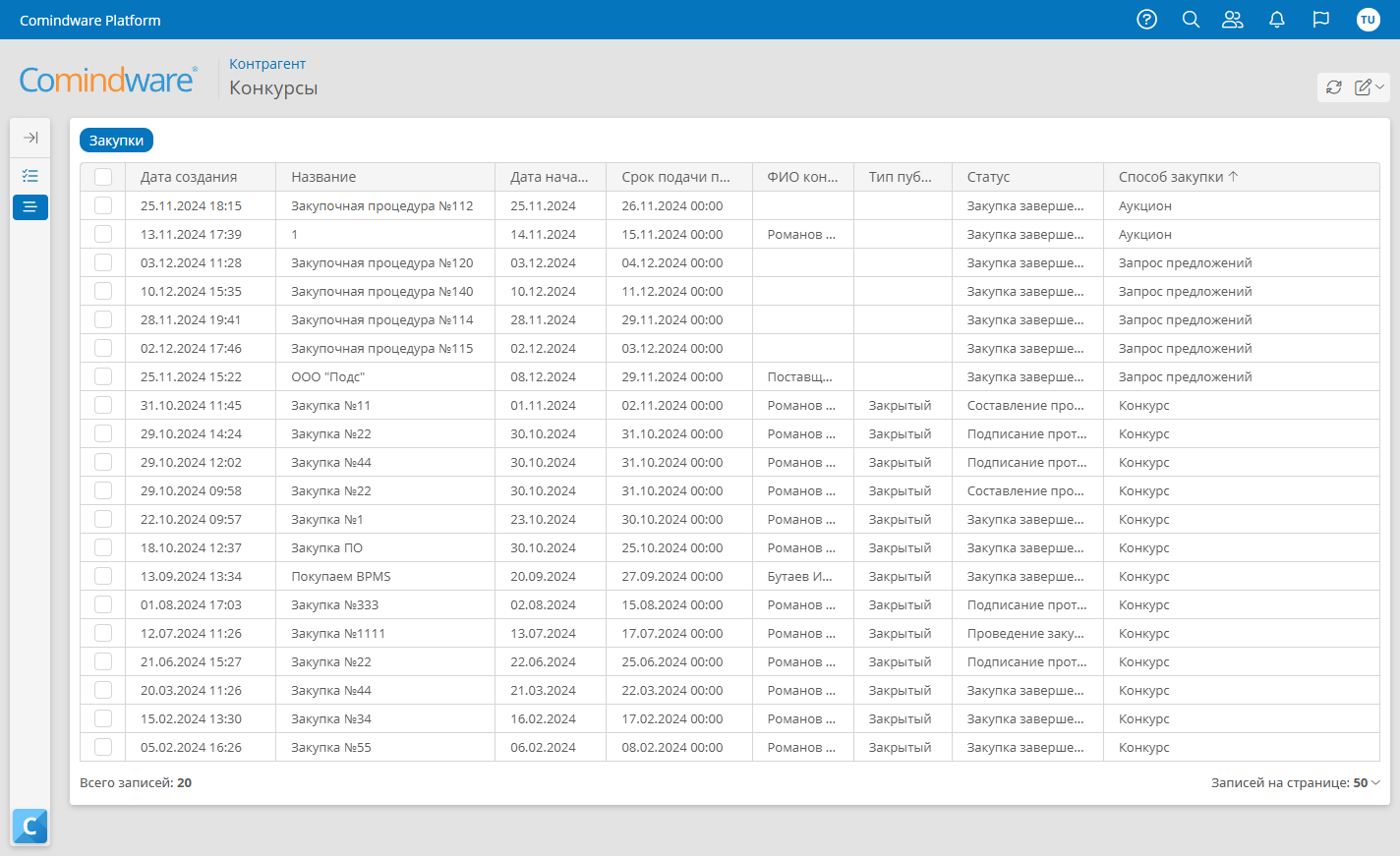This screenshot has width=1400, height=856.
Task: Open the help question mark icon
Action: pos(1146,20)
